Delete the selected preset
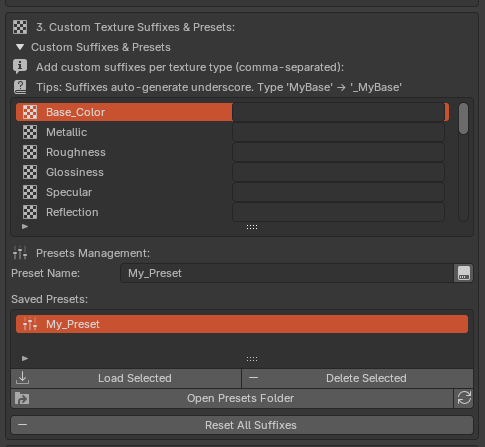Viewport: 485px width, 447px height. [358, 378]
